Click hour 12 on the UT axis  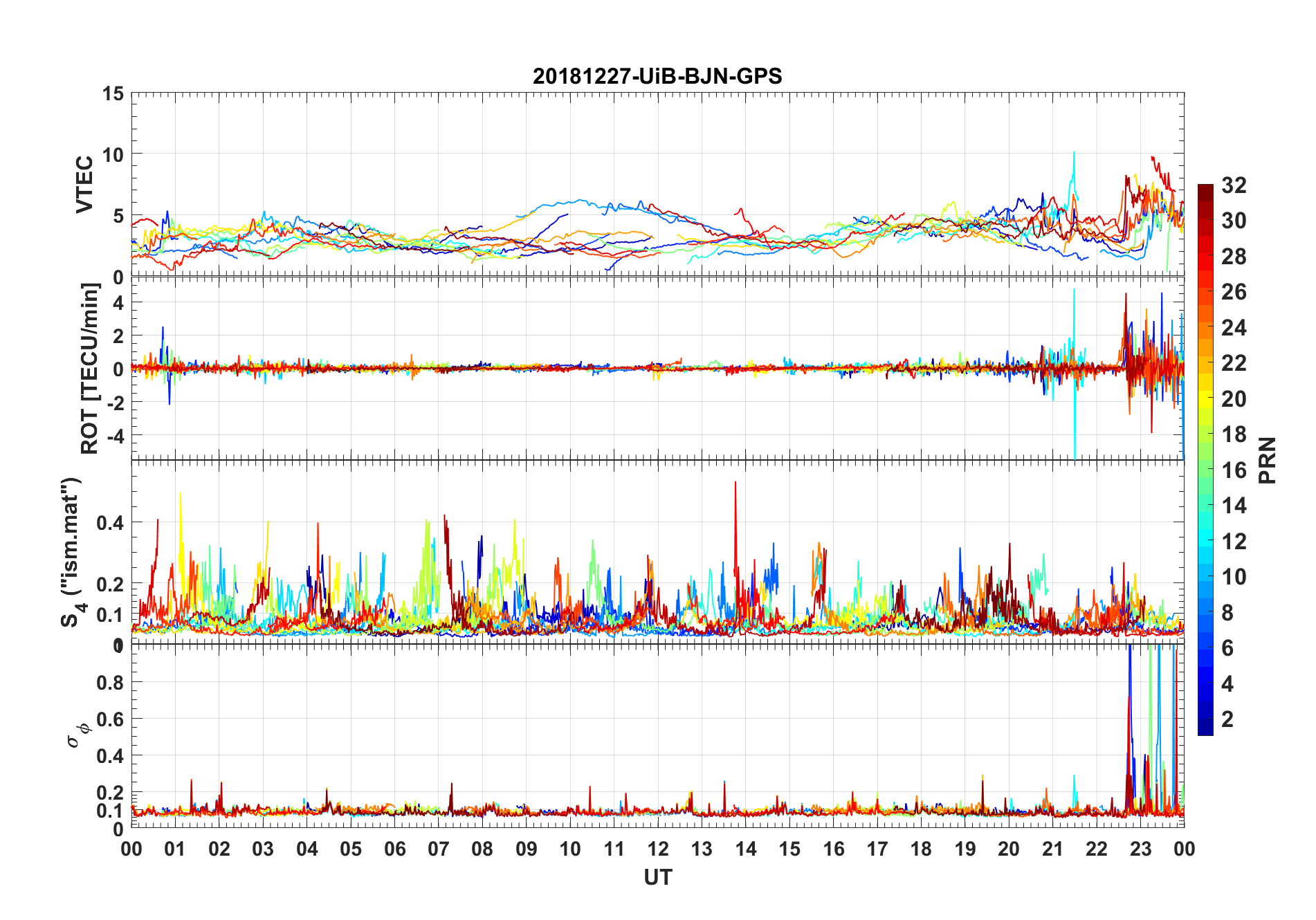coord(658,849)
